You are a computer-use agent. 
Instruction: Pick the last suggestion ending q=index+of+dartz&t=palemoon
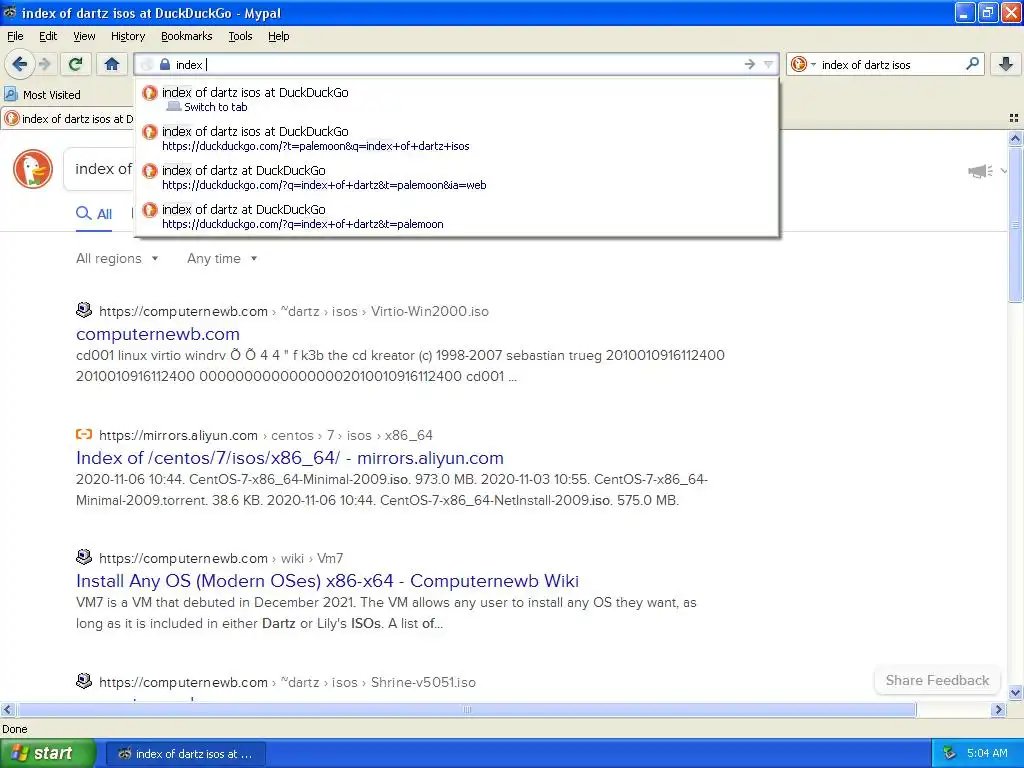pyautogui.click(x=457, y=217)
